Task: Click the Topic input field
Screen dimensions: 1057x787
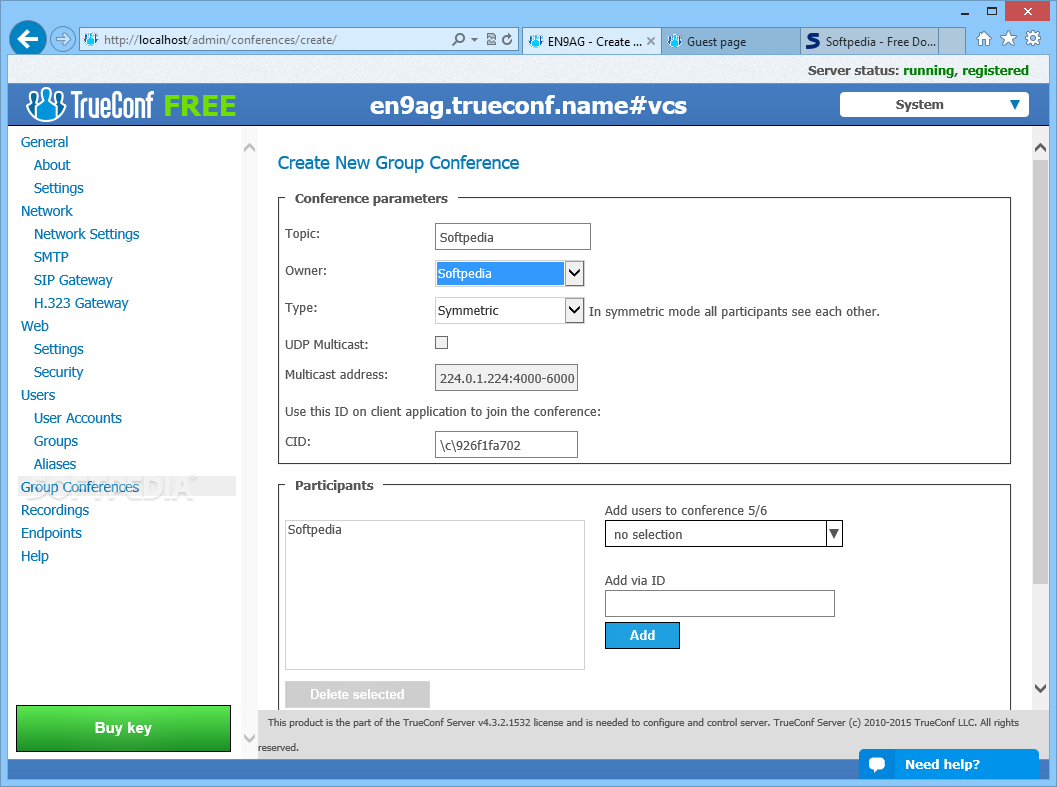Action: coord(512,237)
